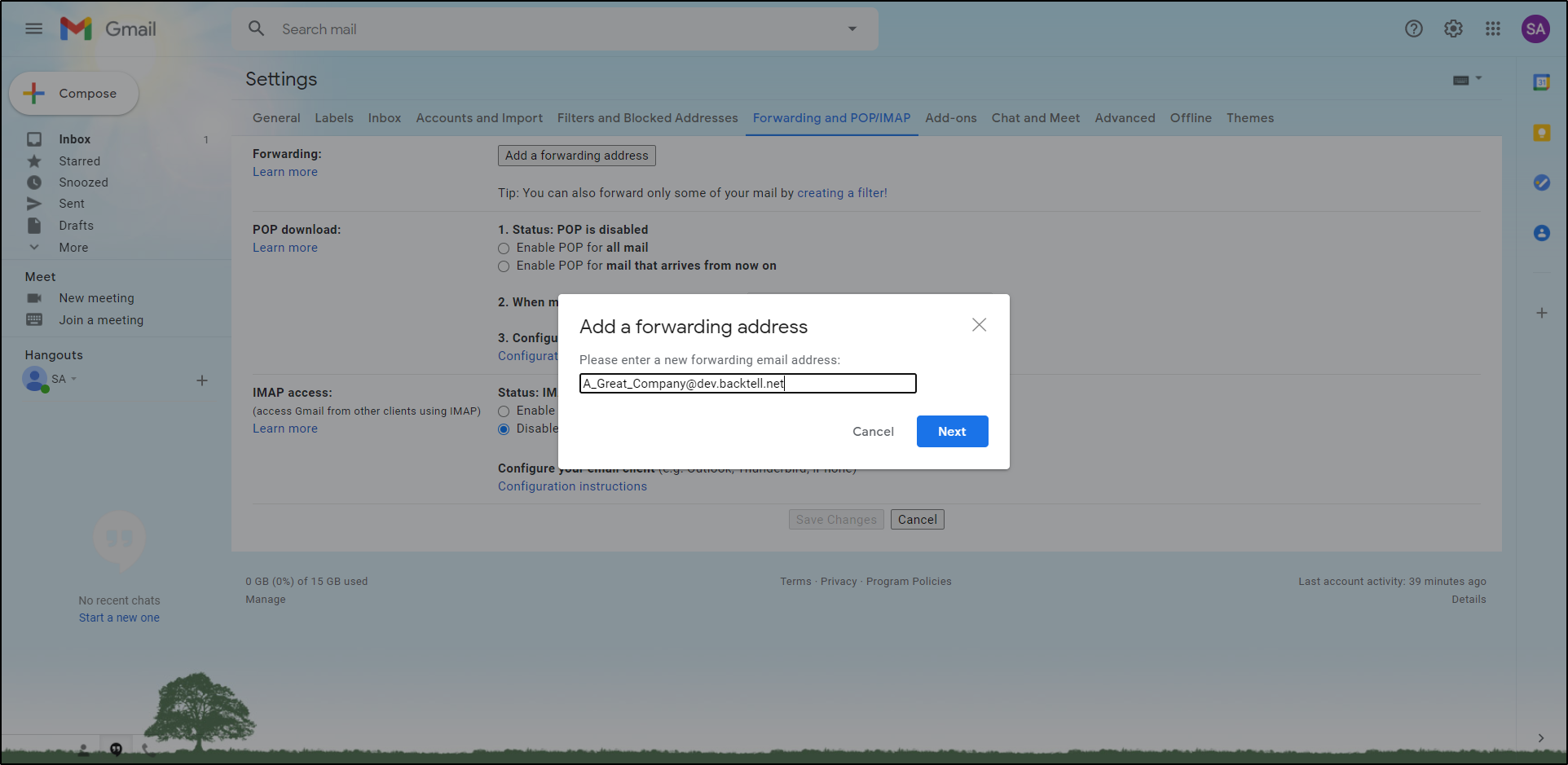Screen dimensions: 1568x765
Task: Open the Support help icon
Action: (x=1414, y=29)
